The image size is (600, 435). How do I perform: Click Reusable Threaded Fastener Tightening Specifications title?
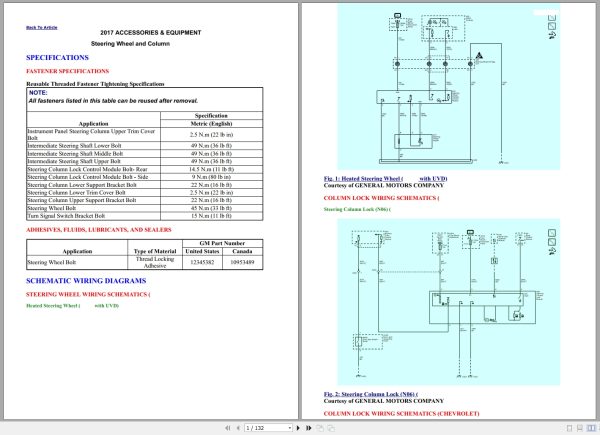(95, 84)
